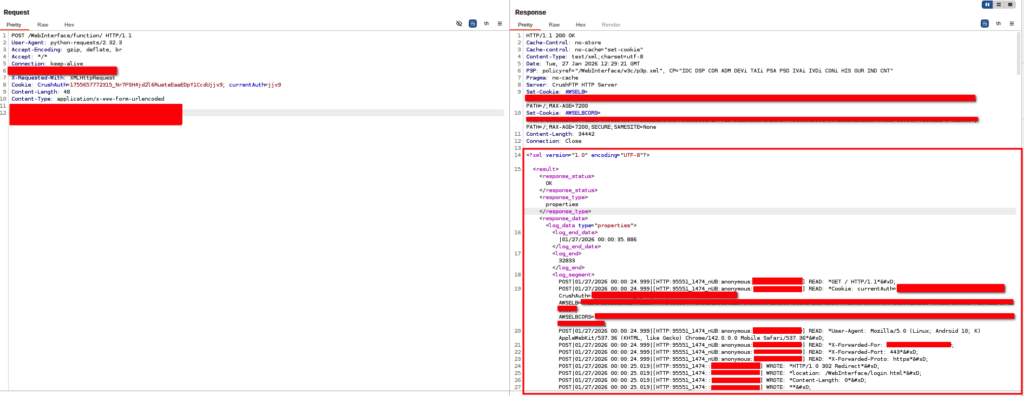
Task: Switch to Raw tab in Request panel
Action: [42, 24]
